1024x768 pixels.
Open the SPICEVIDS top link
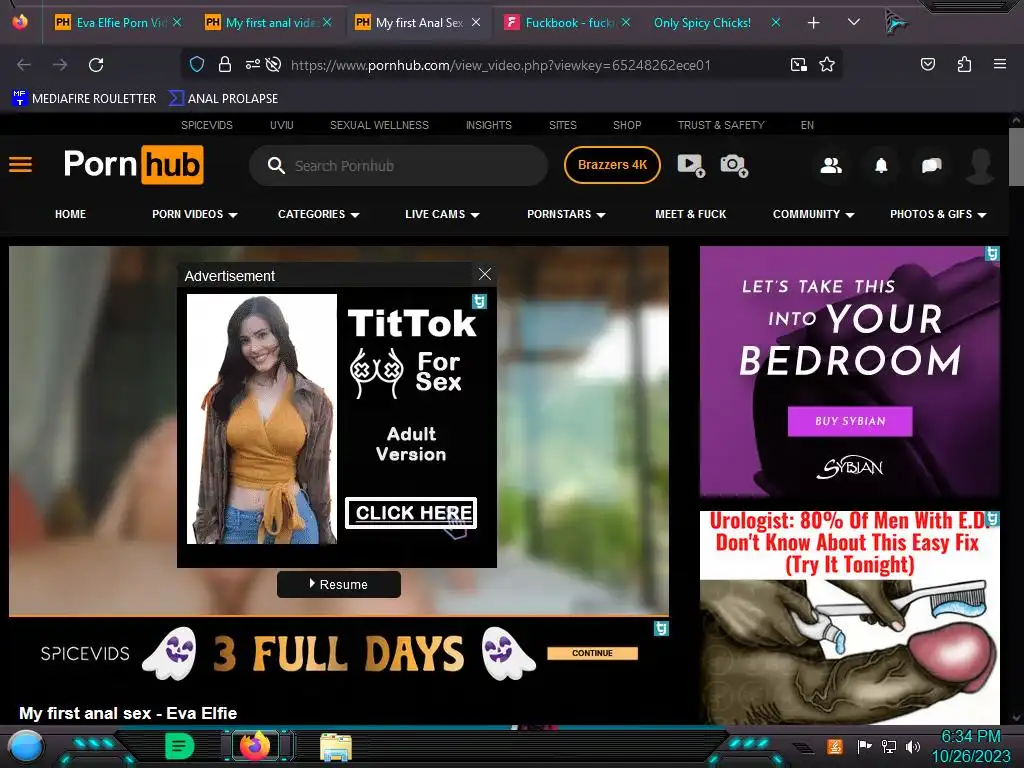(206, 125)
